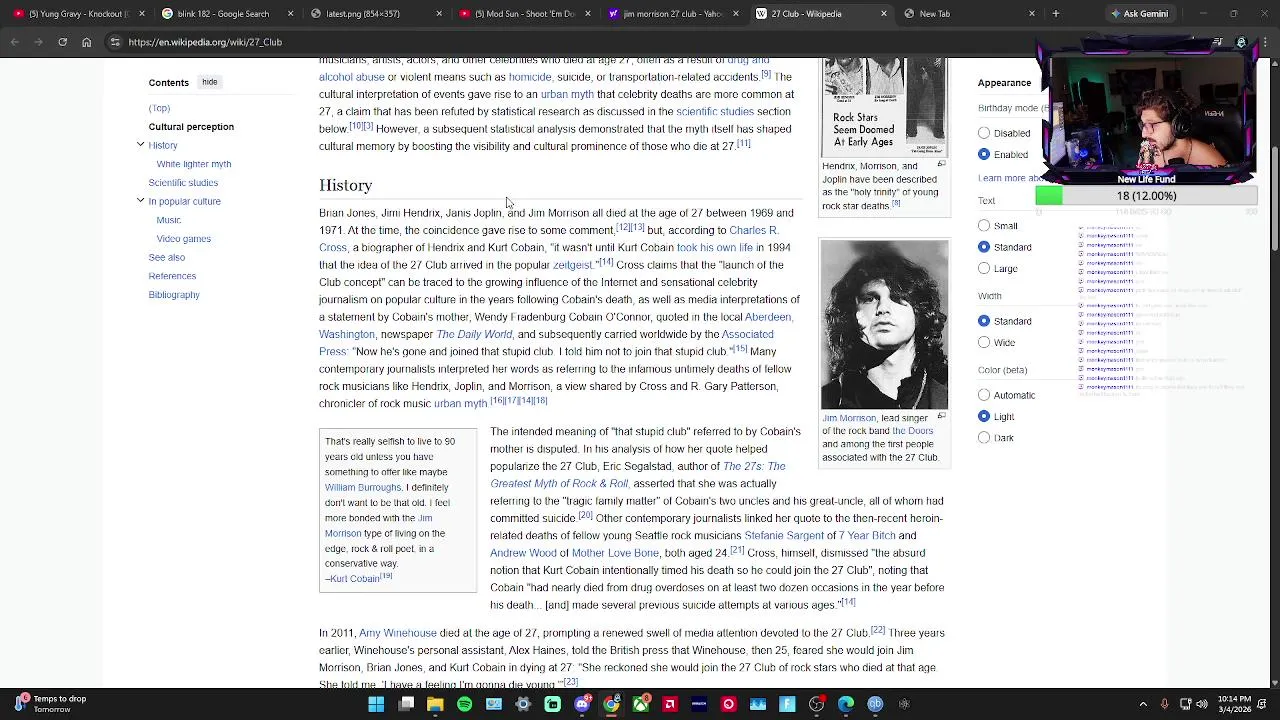This screenshot has width=1280, height=720.
Task: Open the weather widget in the taskbar
Action: (x=50, y=704)
